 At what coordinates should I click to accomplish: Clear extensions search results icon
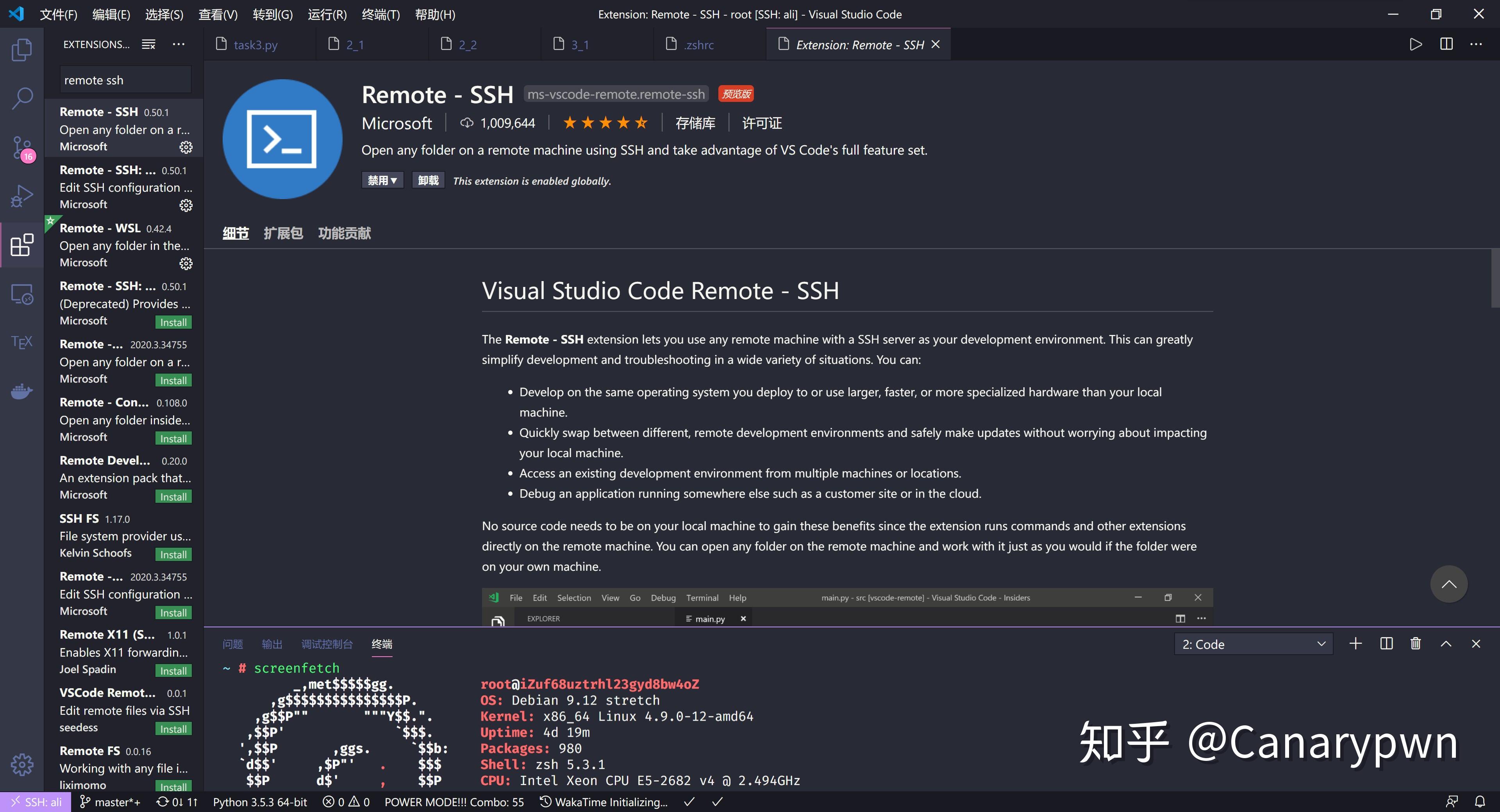(148, 44)
